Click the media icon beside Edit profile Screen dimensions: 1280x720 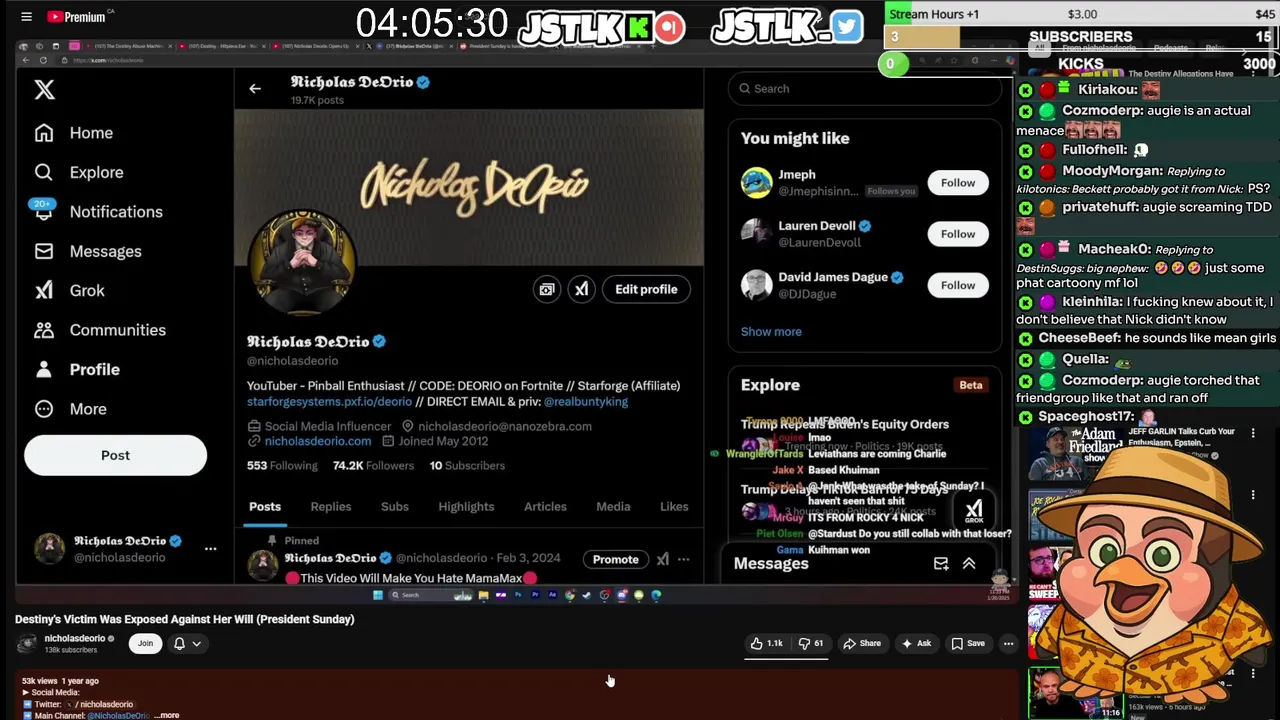pos(547,289)
